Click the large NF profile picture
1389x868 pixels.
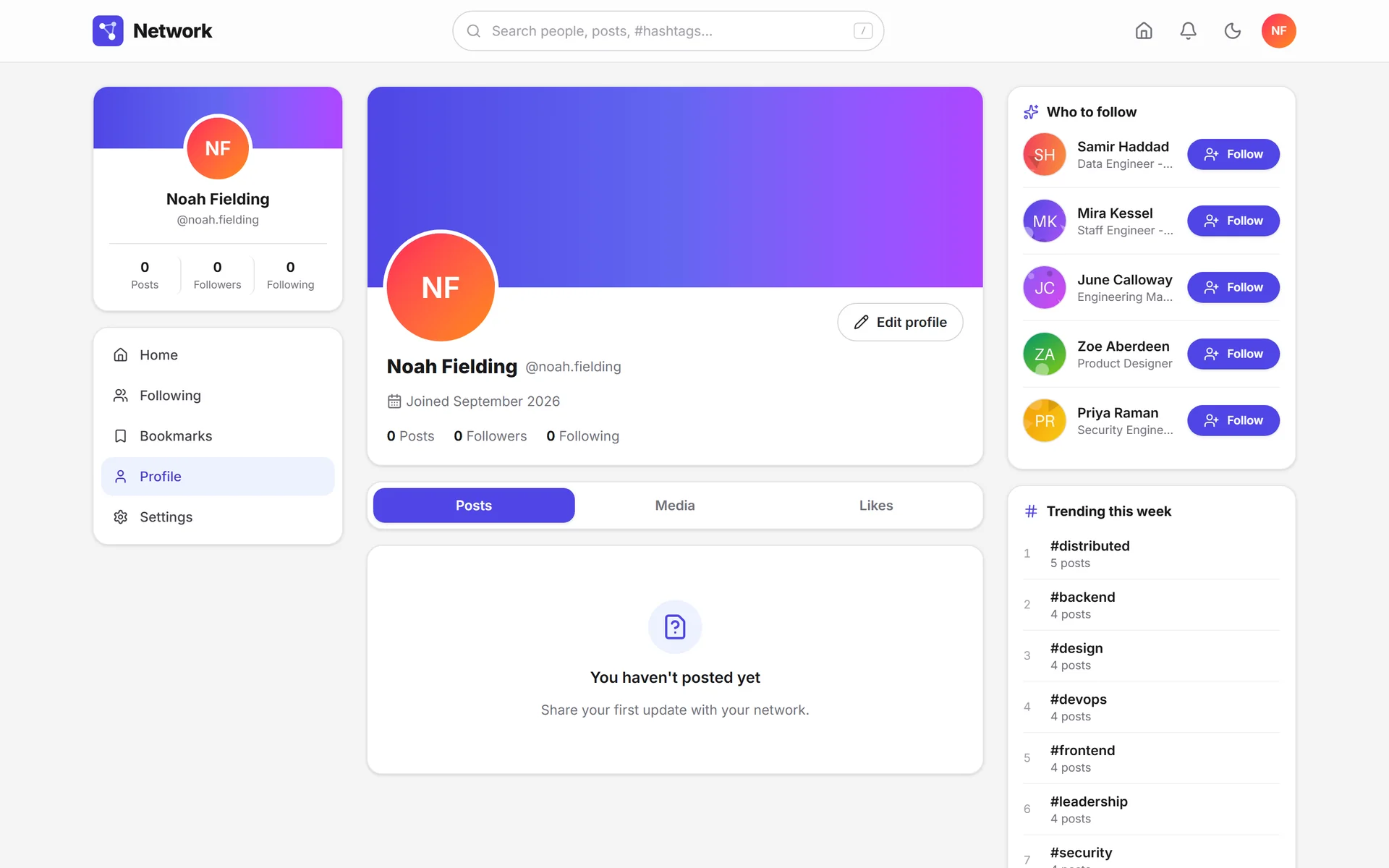[x=441, y=287]
